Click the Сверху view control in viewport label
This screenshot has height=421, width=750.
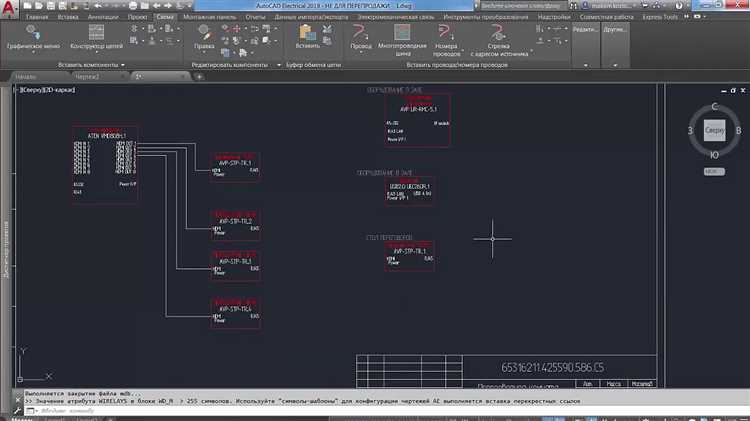click(x=32, y=90)
